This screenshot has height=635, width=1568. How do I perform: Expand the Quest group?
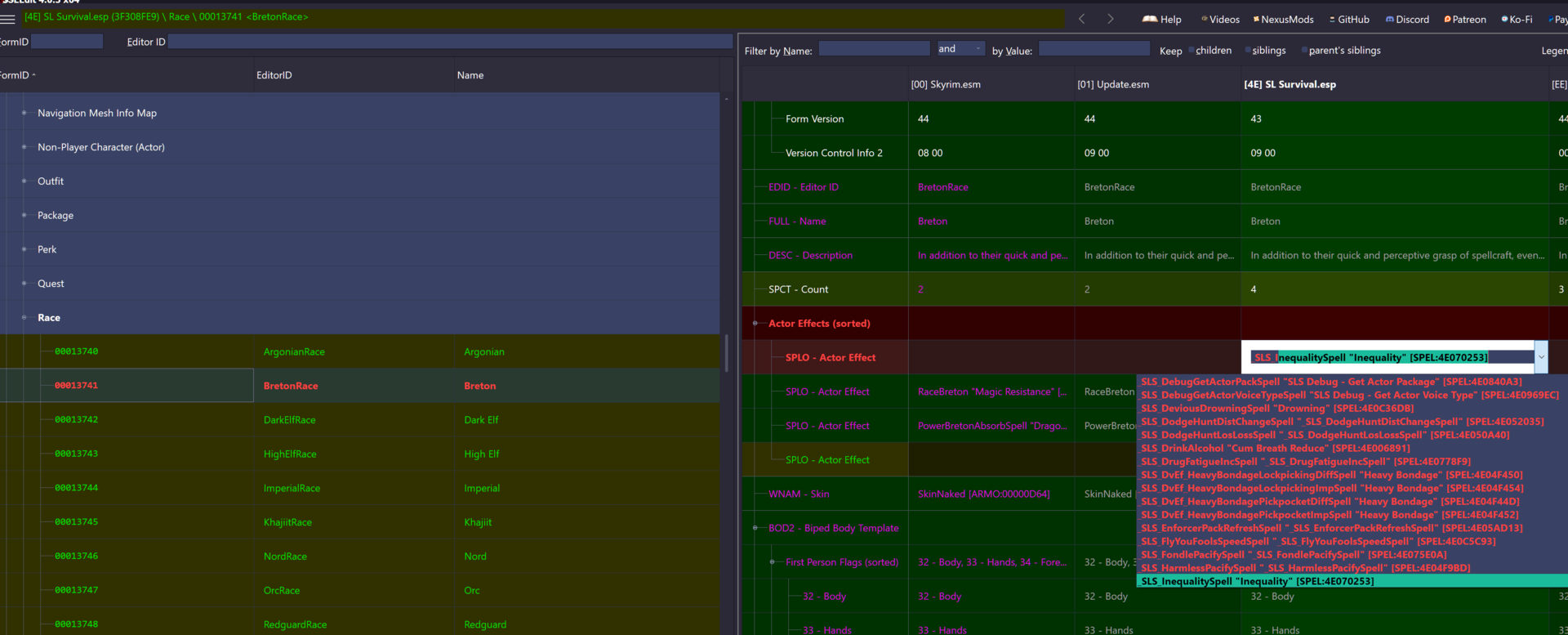click(x=24, y=284)
